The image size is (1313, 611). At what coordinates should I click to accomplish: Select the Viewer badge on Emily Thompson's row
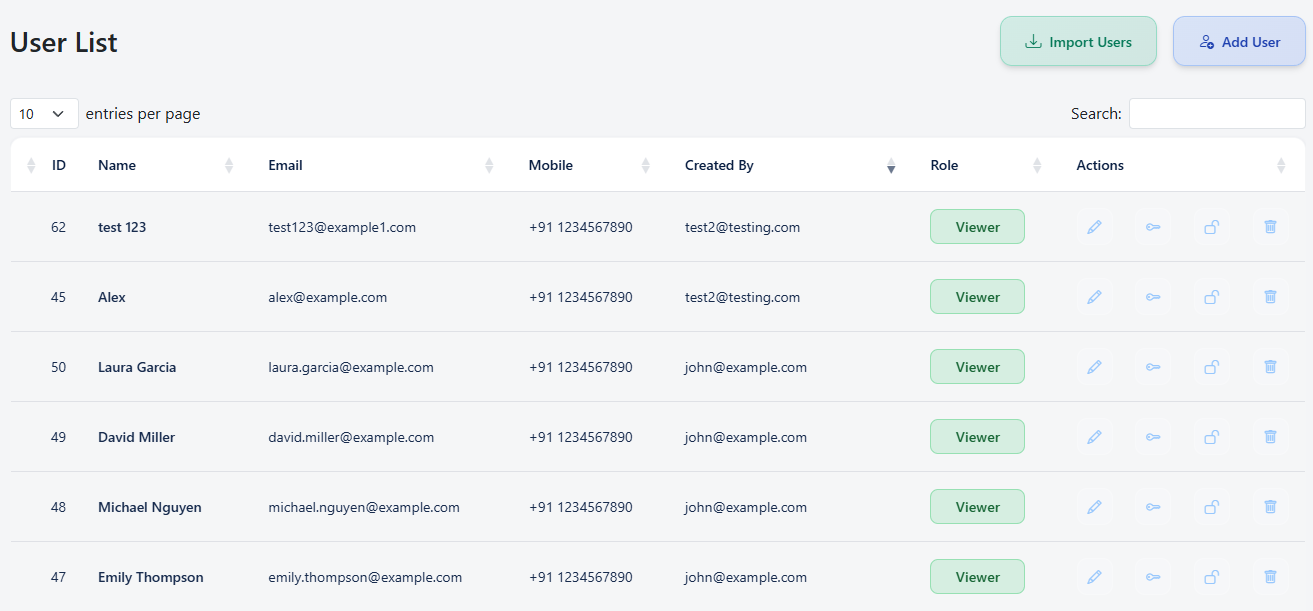(977, 577)
